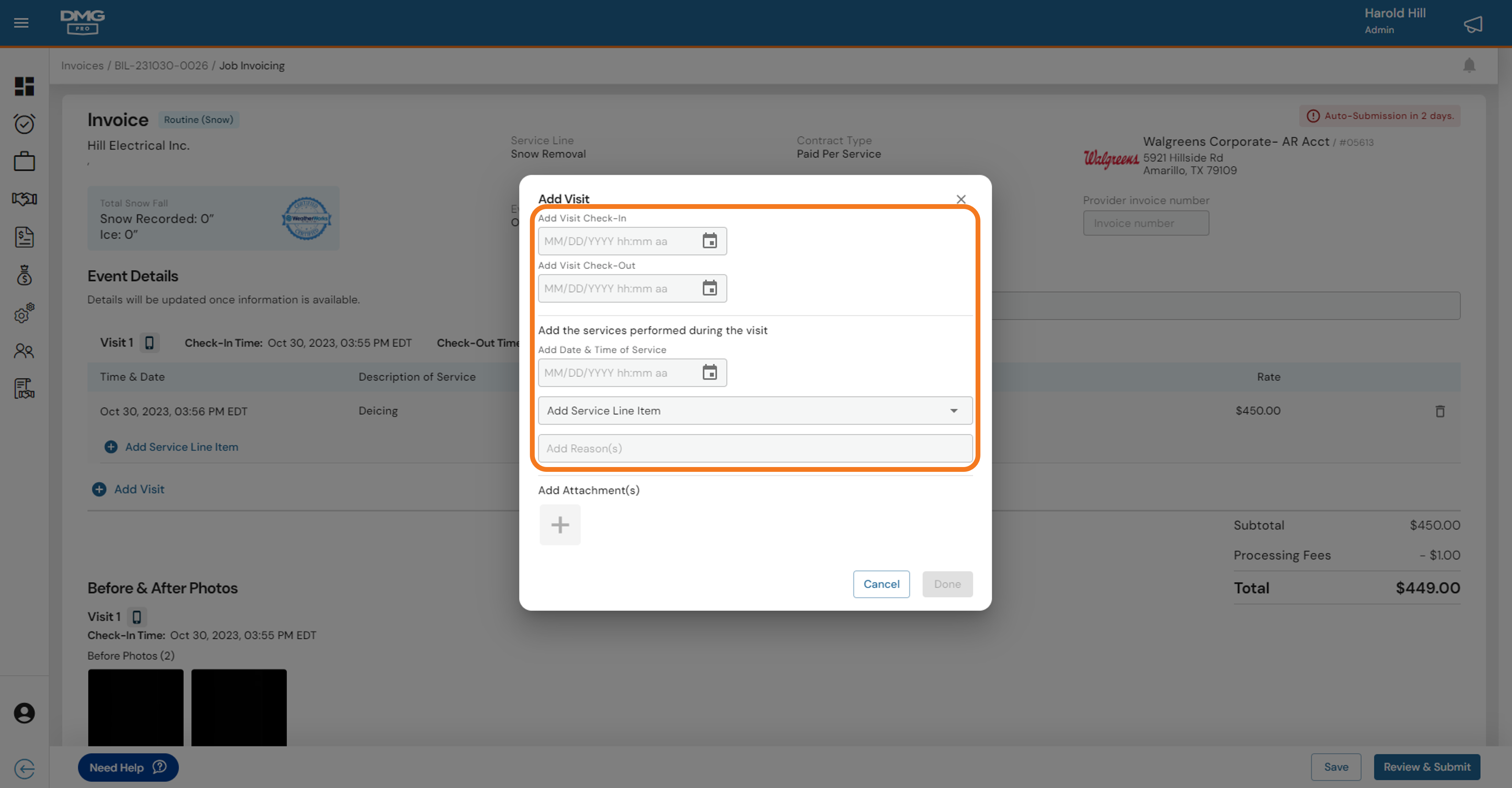Viewport: 1512px width, 788px height.
Task: Open the settings gear icon in the sidebar
Action: tap(24, 314)
